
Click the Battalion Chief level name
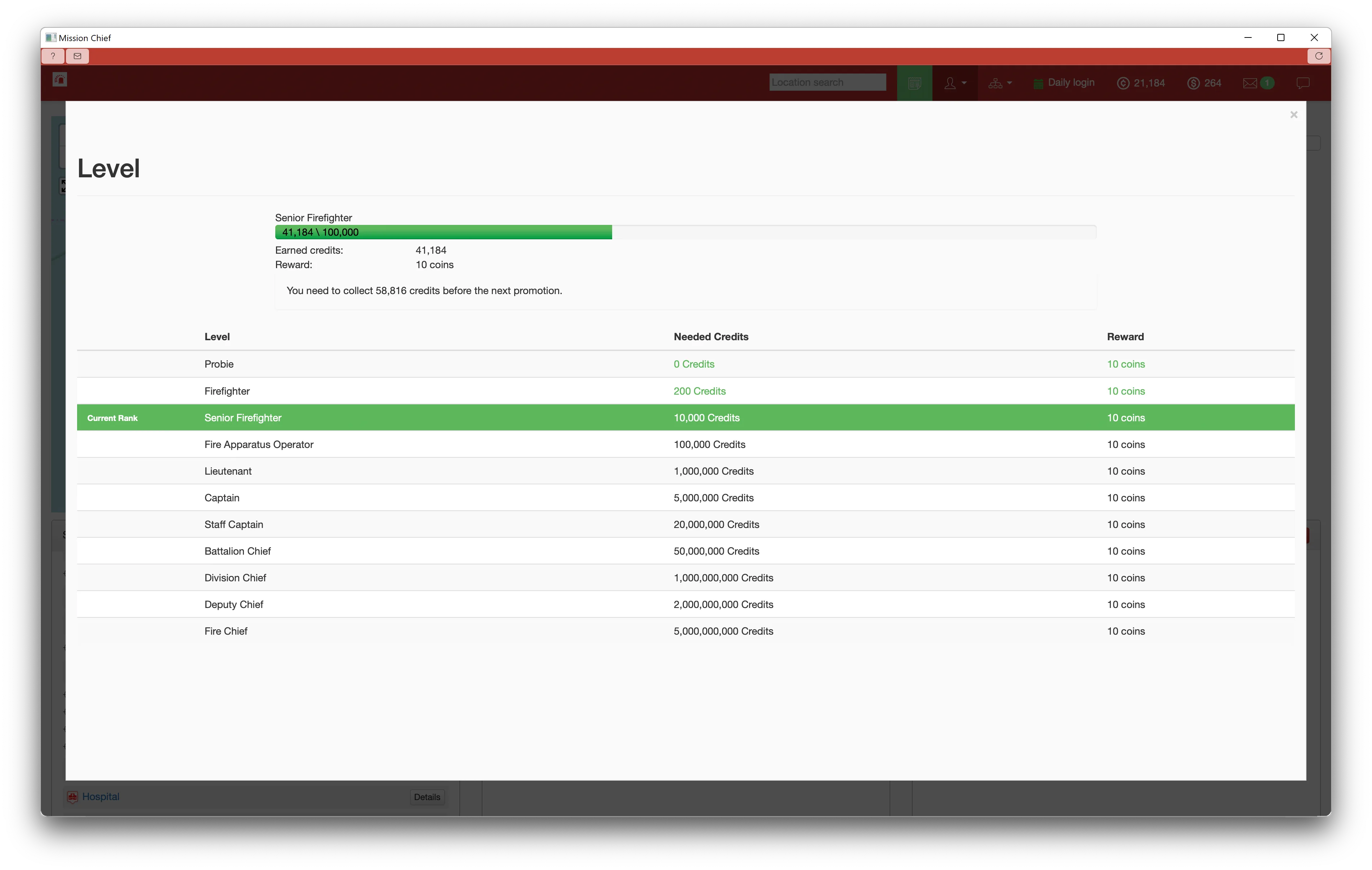click(x=237, y=551)
